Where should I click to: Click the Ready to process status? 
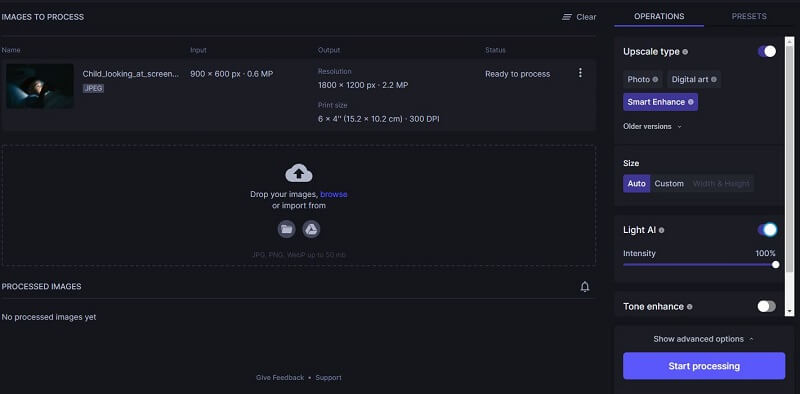click(517, 74)
